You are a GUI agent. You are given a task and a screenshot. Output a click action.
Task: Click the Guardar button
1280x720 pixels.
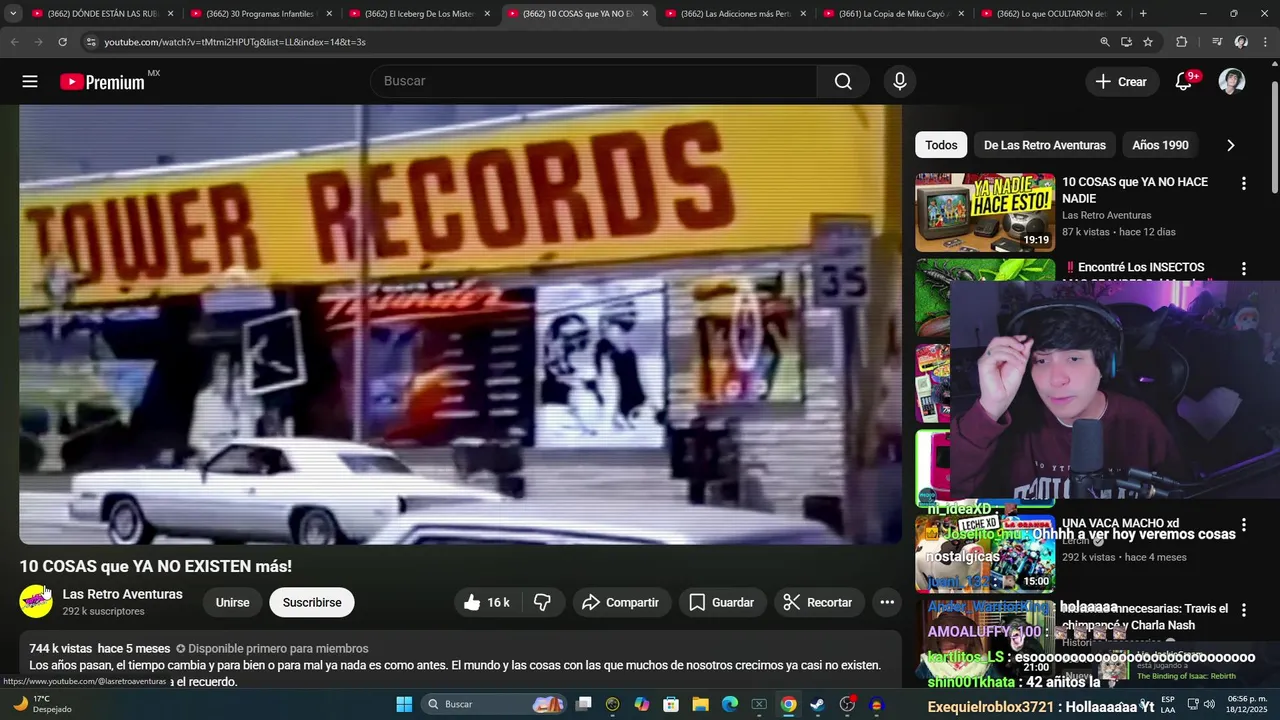tap(721, 602)
